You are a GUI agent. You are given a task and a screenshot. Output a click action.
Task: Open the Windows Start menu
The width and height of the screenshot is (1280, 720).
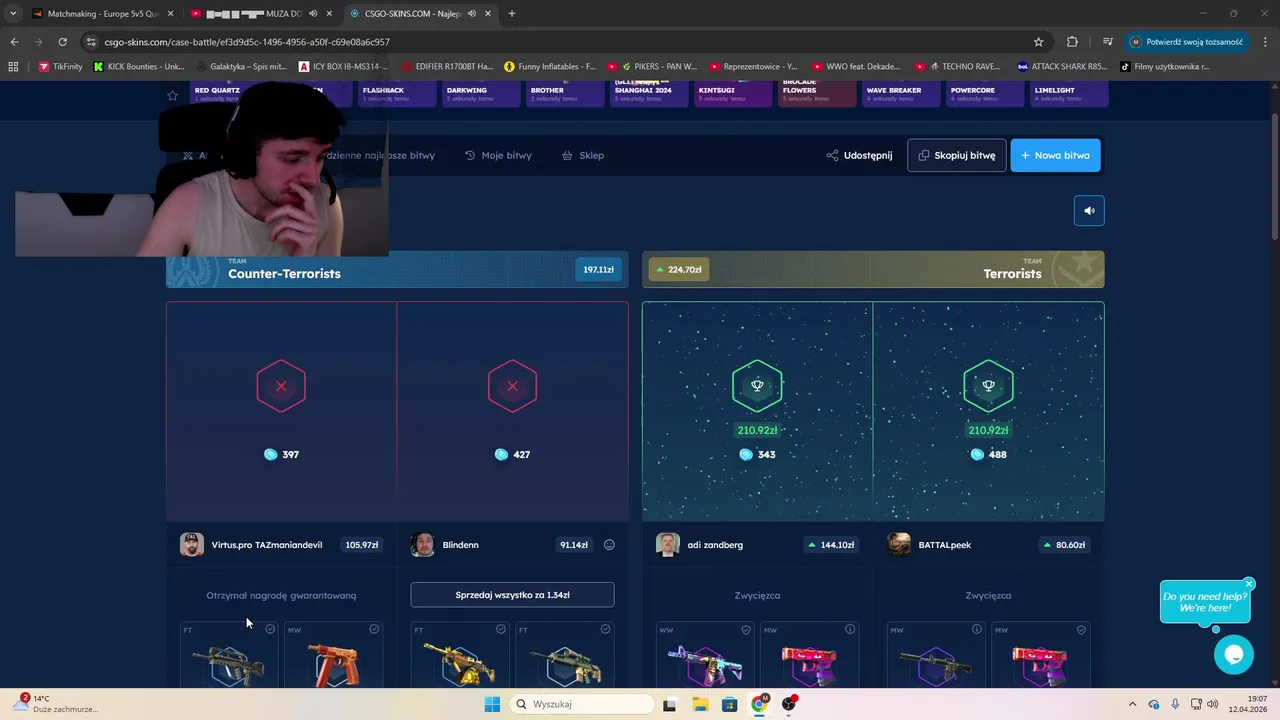click(492, 704)
